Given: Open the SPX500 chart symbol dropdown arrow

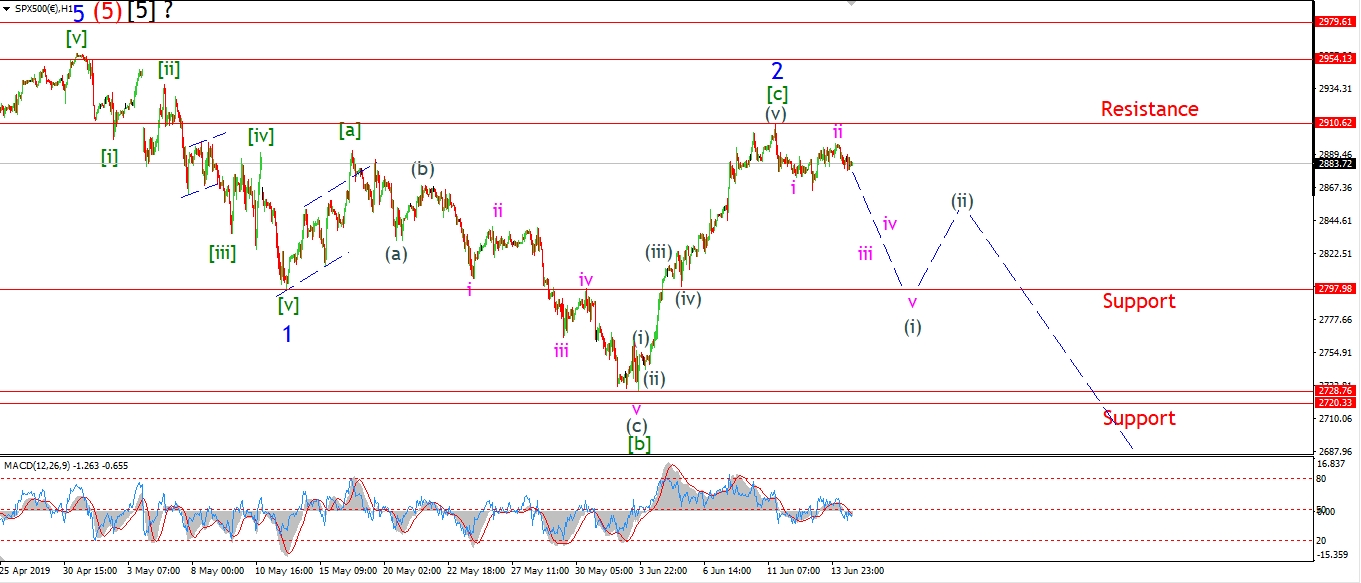Looking at the screenshot, I should point(7,9).
